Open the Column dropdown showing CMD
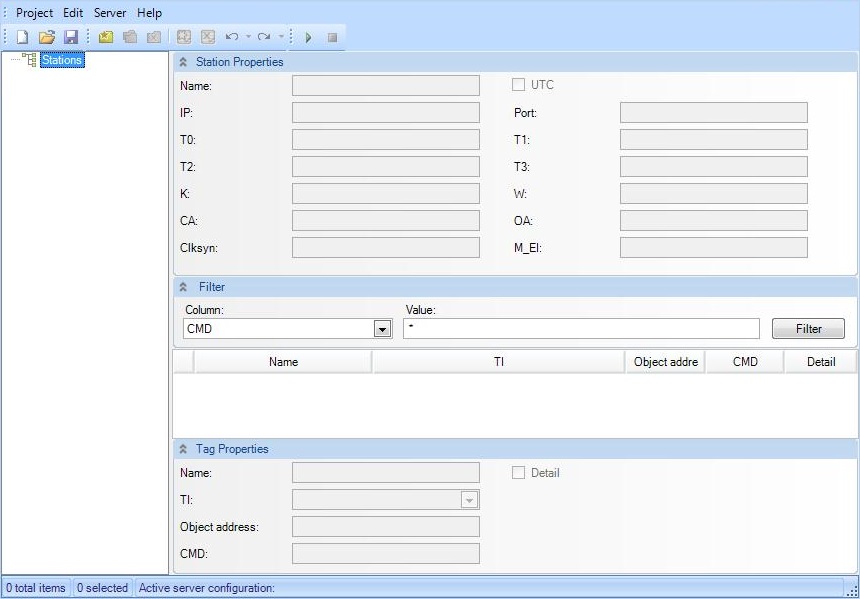Screen dimensions: 860x599 coord(381,329)
